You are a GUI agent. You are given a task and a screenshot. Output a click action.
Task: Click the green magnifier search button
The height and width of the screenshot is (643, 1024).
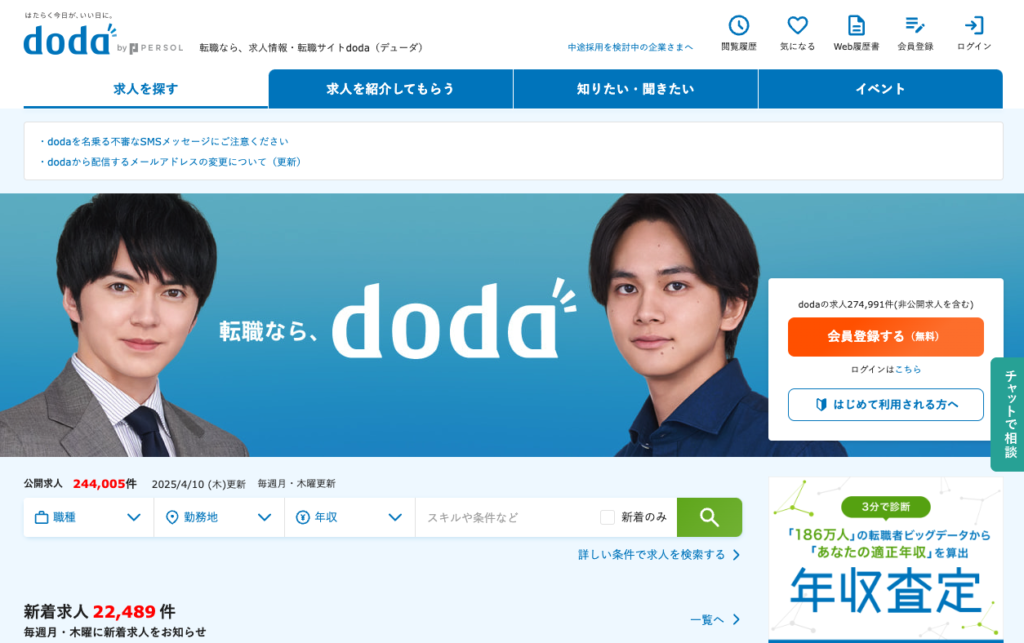click(709, 517)
